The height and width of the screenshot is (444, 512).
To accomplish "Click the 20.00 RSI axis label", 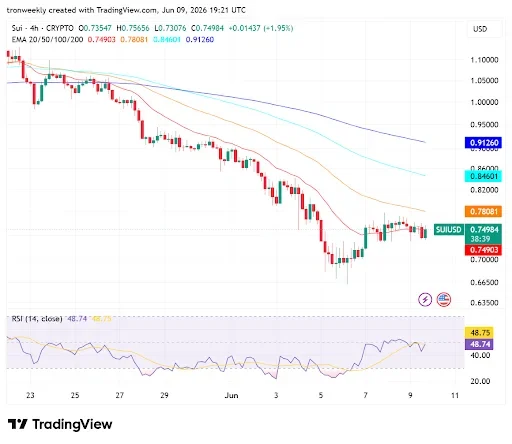I will [480, 381].
